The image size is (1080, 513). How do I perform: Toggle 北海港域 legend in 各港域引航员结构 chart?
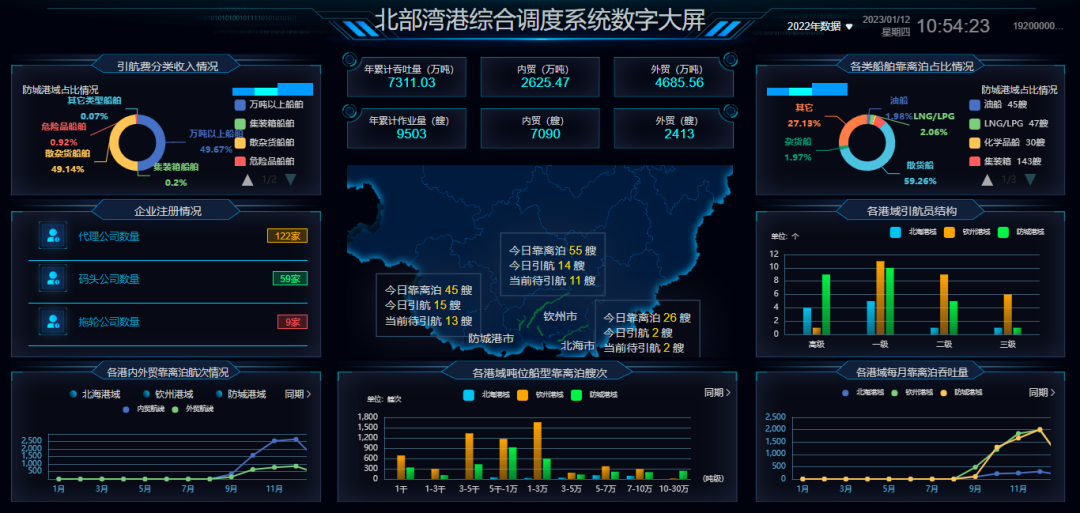click(913, 233)
